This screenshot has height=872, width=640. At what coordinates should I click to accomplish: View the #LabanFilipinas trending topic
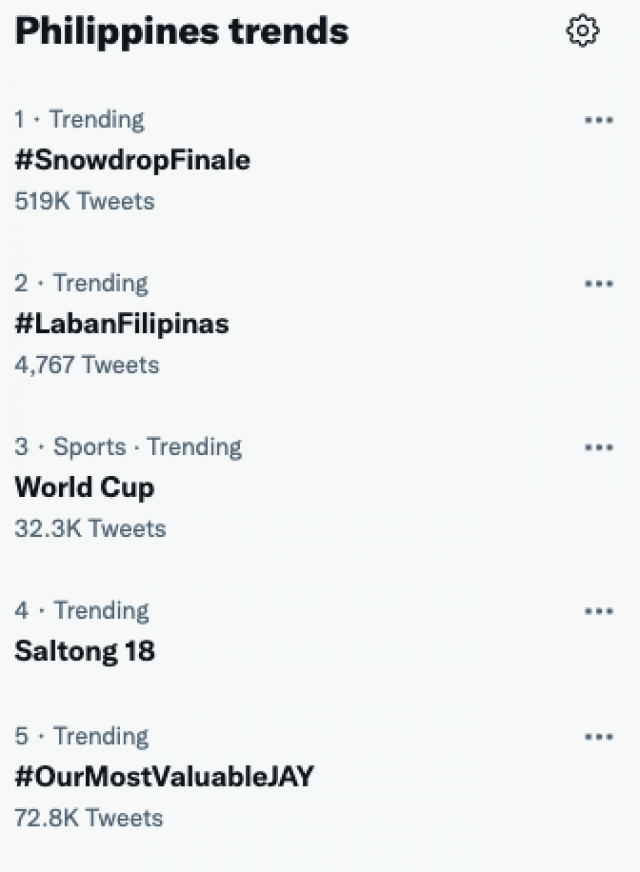point(121,324)
